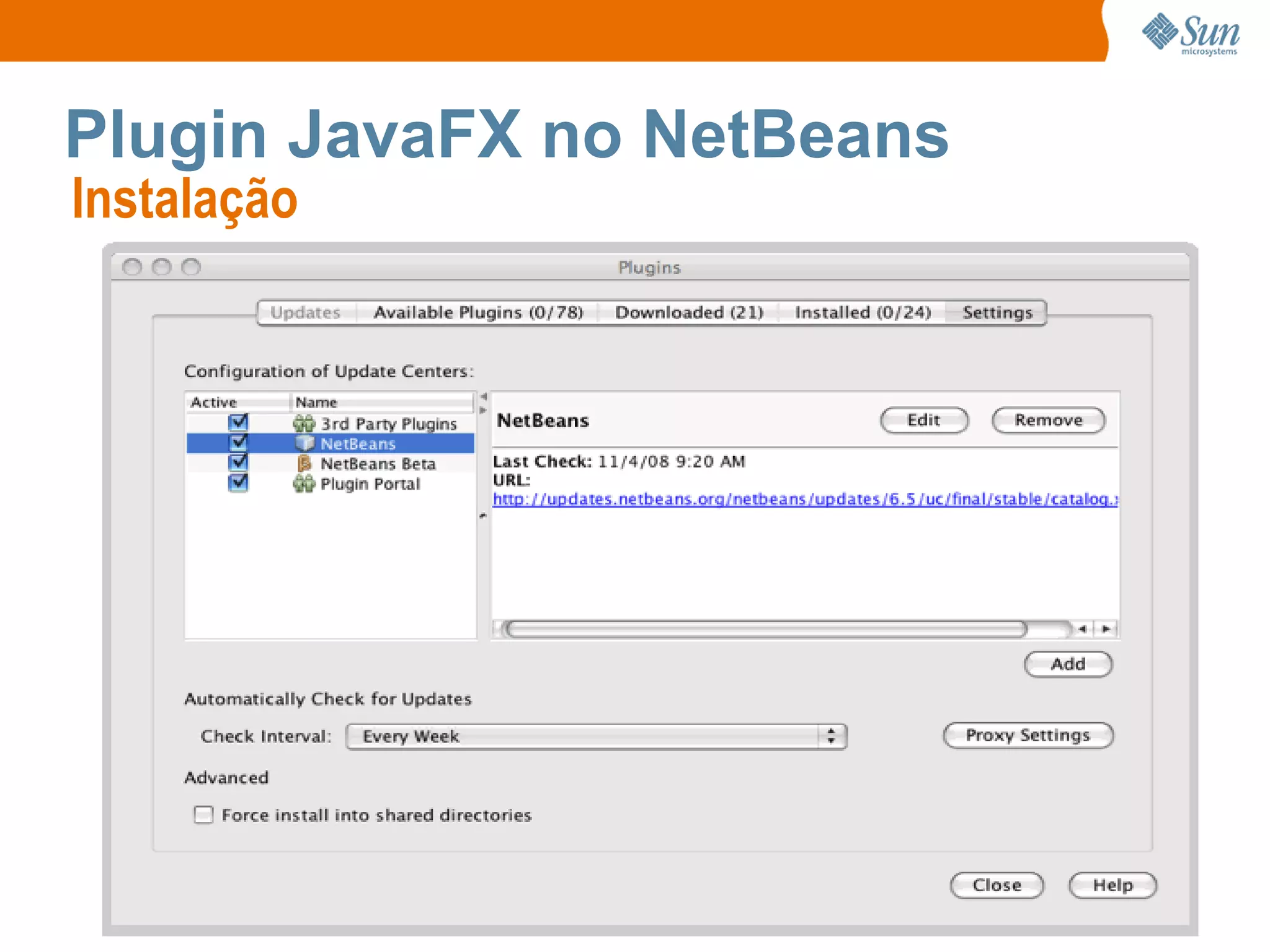Screen dimensions: 1270x952
Task: Click the NetBeans Beta icon
Action: (304, 464)
